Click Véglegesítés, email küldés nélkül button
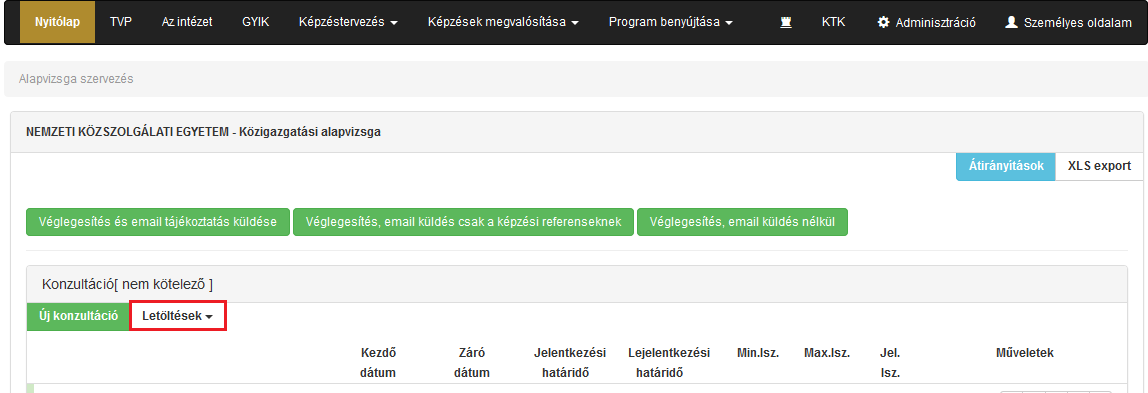Screen dimensions: 1148x393 (742, 222)
